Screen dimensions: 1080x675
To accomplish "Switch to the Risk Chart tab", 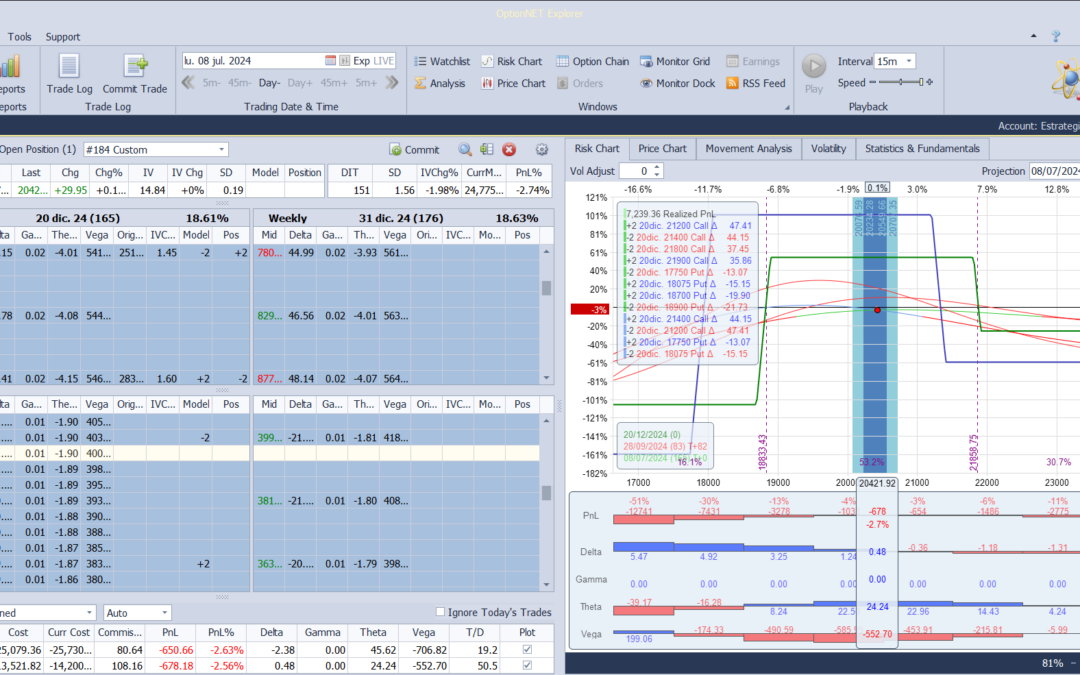I will (596, 149).
